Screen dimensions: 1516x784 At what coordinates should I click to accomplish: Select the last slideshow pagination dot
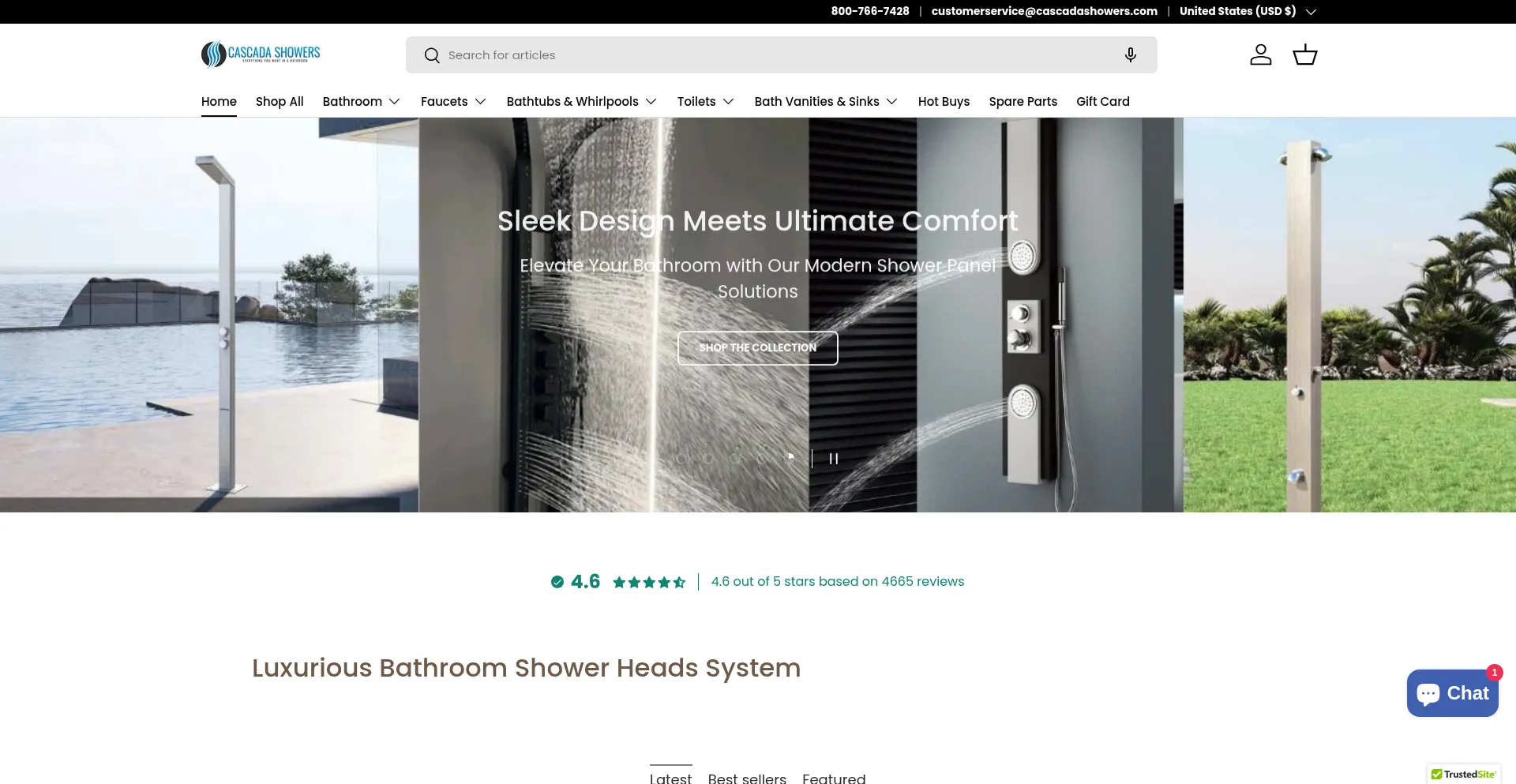789,458
